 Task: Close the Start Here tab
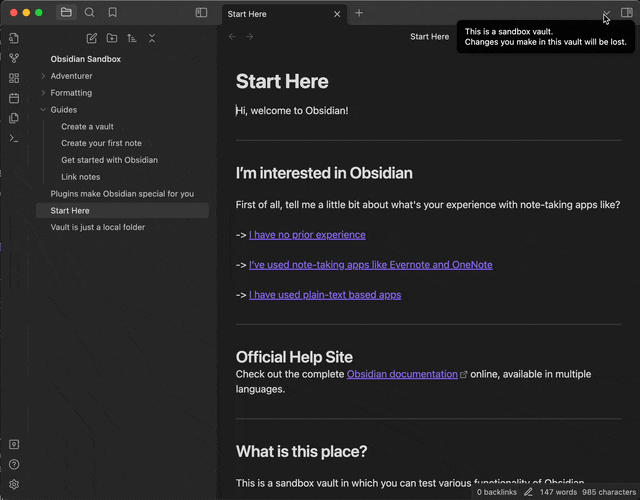tap(337, 14)
